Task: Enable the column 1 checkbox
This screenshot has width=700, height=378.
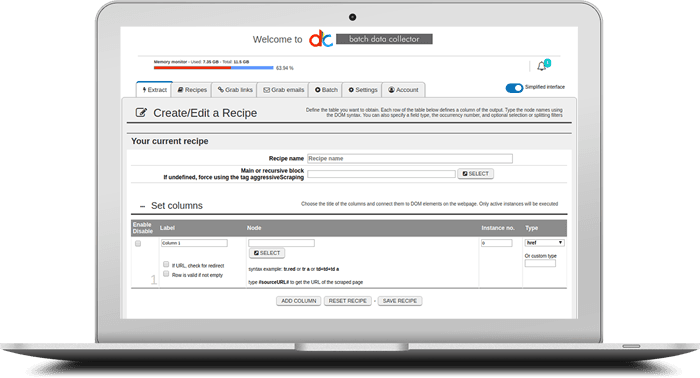Action: coord(138,243)
